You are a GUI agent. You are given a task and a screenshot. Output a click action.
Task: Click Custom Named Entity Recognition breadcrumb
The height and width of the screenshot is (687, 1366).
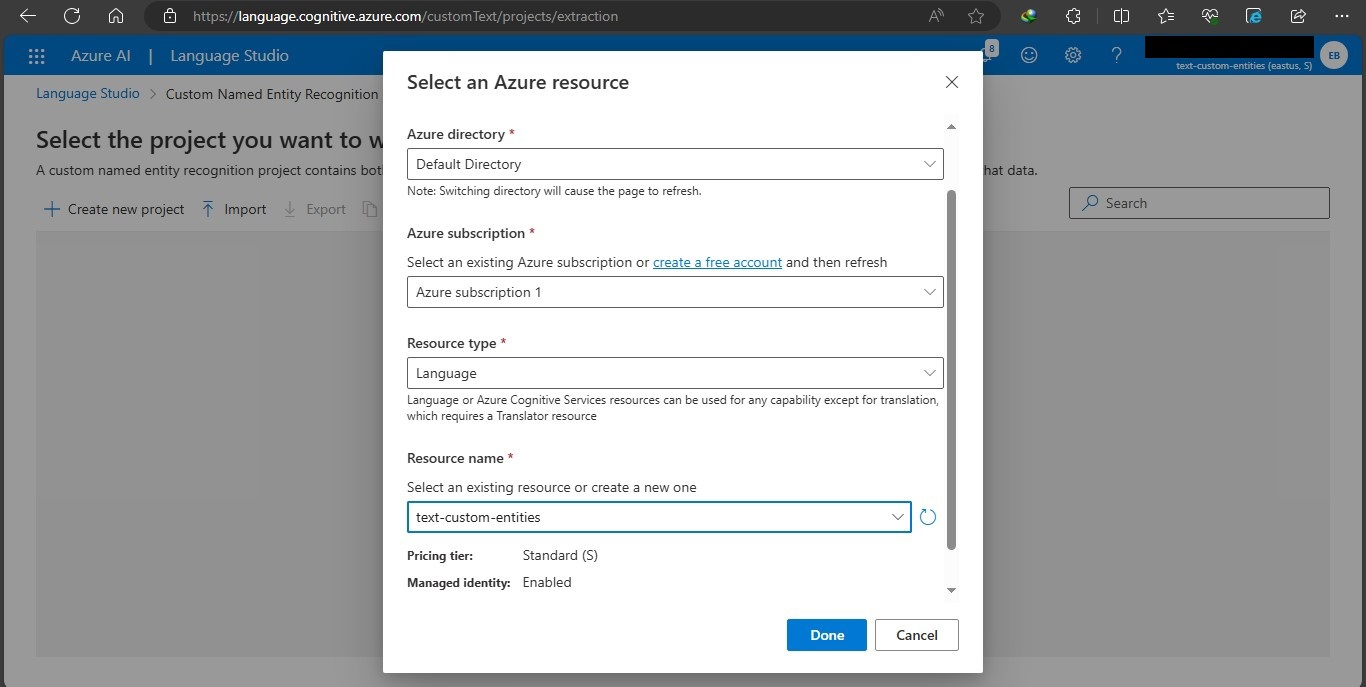(272, 94)
